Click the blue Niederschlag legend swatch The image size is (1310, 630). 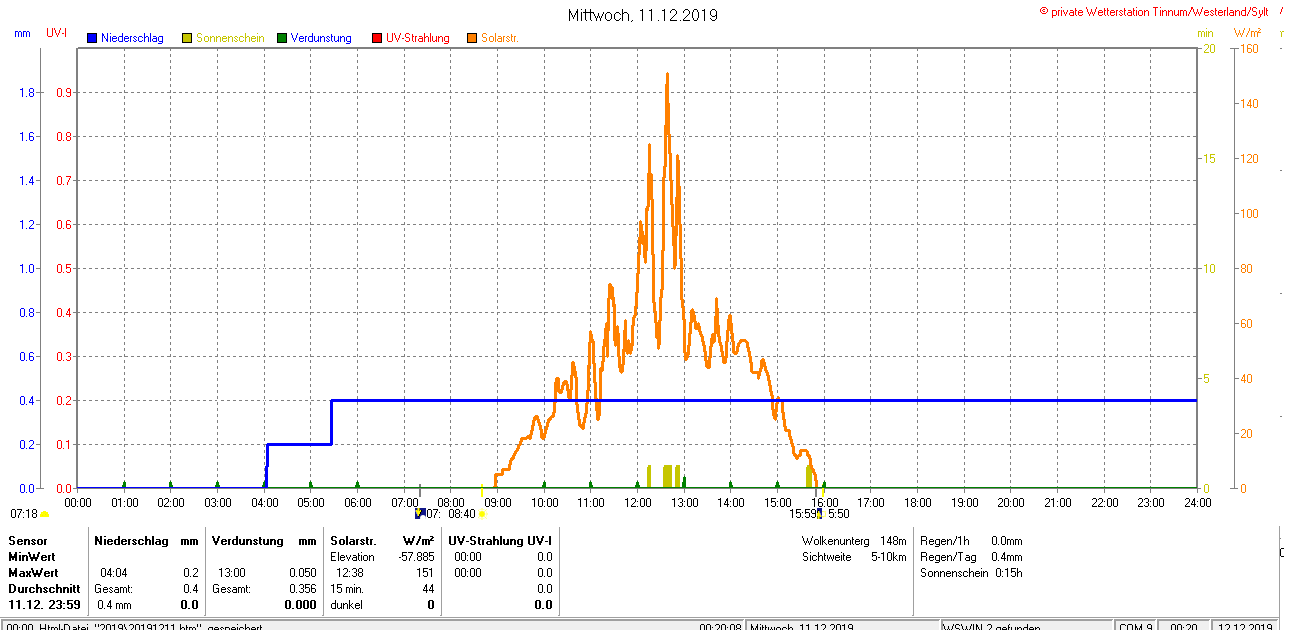93,38
